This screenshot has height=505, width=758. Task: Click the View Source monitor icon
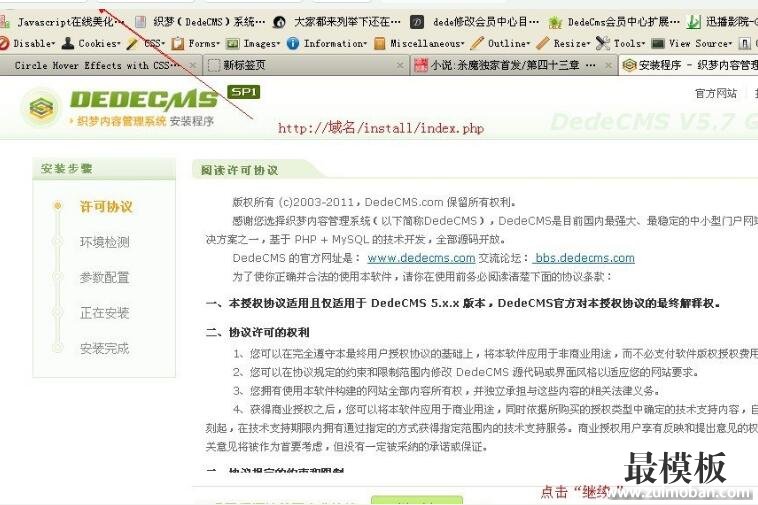pos(658,43)
